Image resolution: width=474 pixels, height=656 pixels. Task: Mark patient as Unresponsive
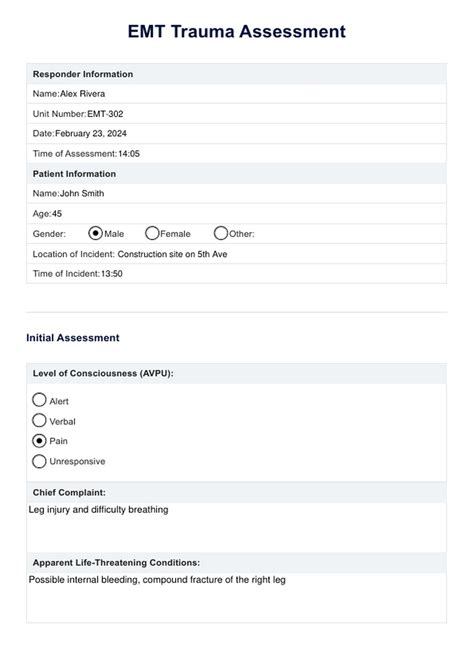[x=39, y=461]
